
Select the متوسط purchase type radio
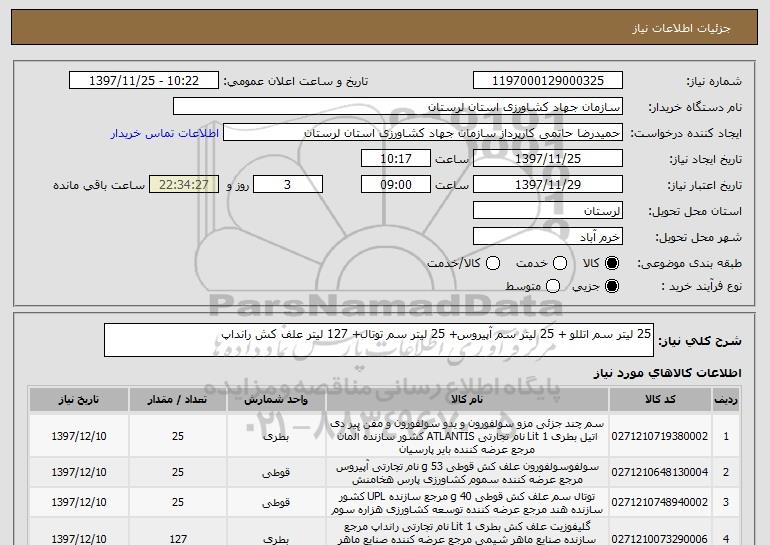click(x=553, y=286)
